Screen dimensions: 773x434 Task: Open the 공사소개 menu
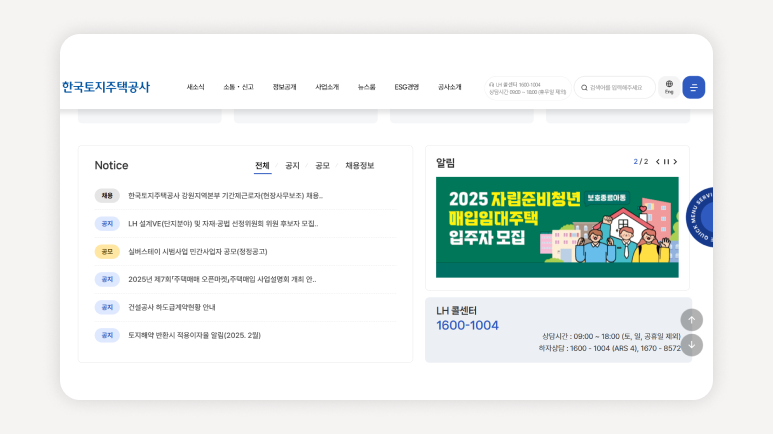click(x=450, y=87)
